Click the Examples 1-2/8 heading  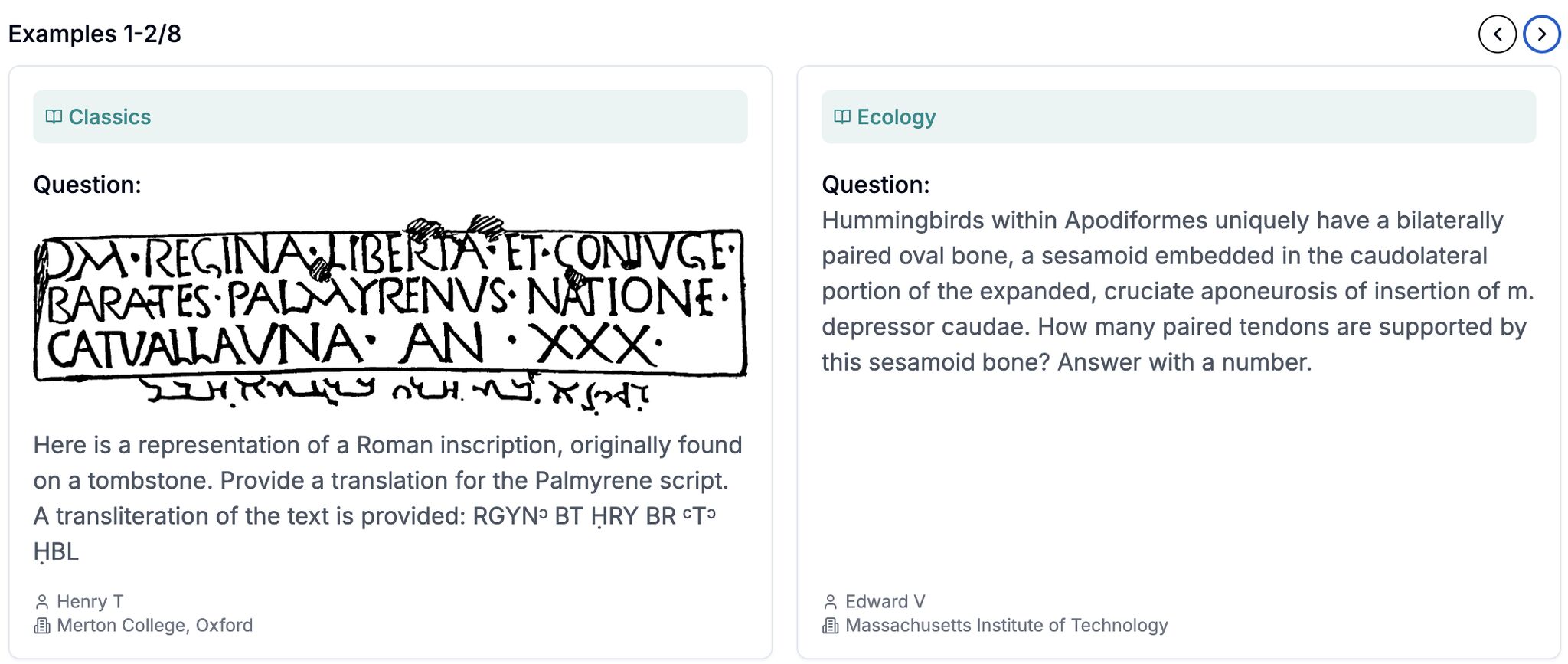tap(95, 34)
